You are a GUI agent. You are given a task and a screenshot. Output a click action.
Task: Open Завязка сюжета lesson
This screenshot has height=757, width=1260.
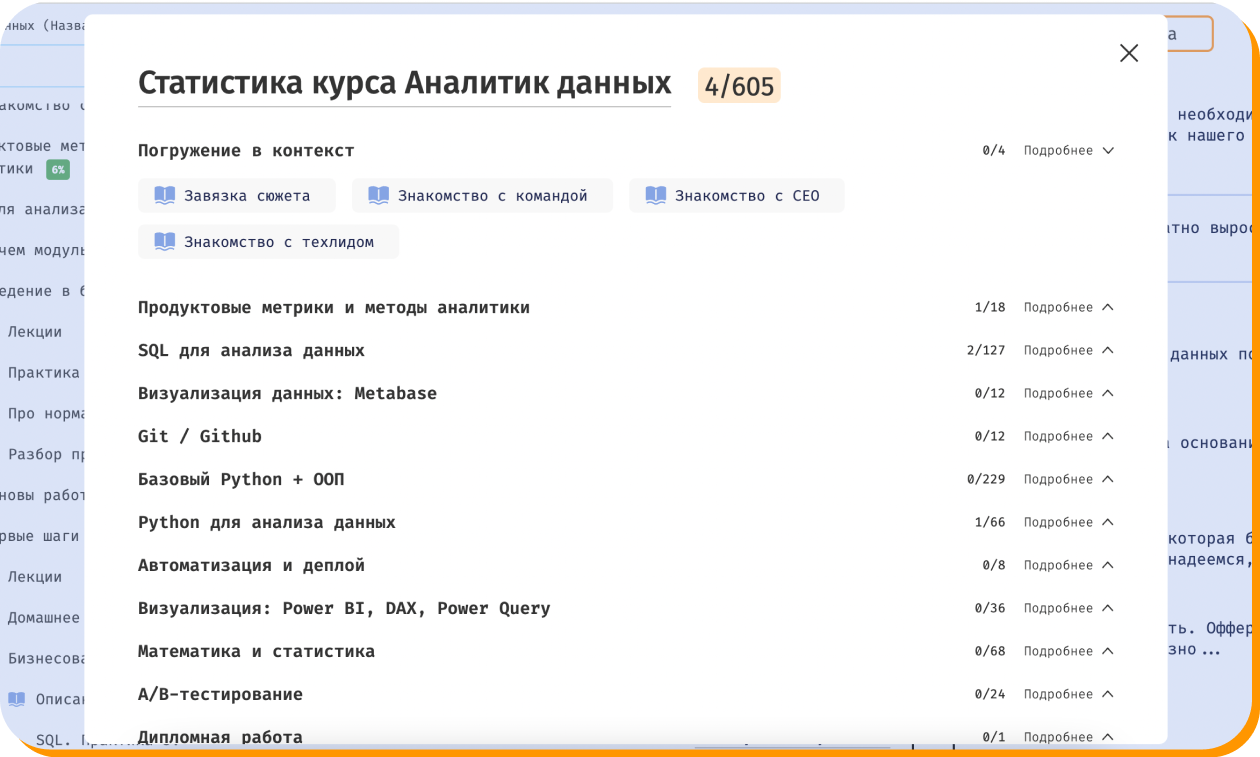tap(246, 196)
